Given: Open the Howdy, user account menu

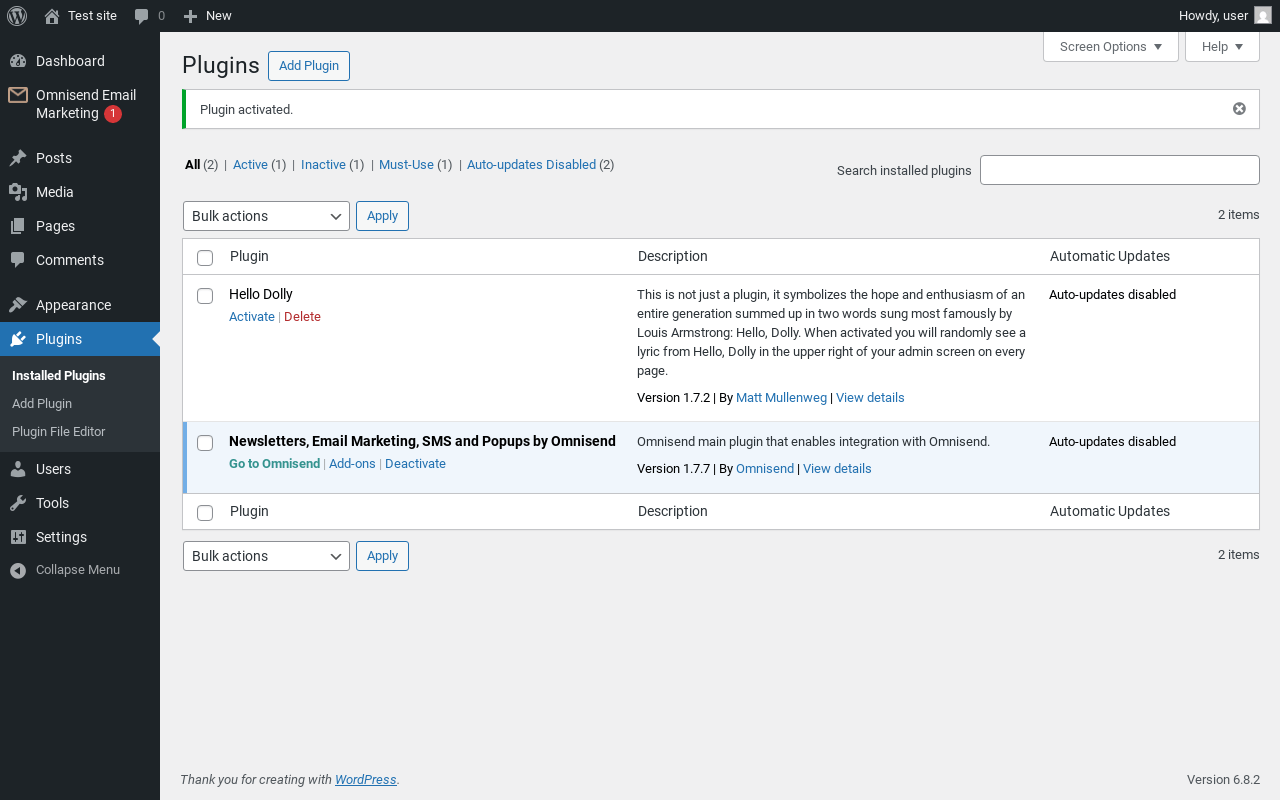Looking at the screenshot, I should [x=1225, y=16].
